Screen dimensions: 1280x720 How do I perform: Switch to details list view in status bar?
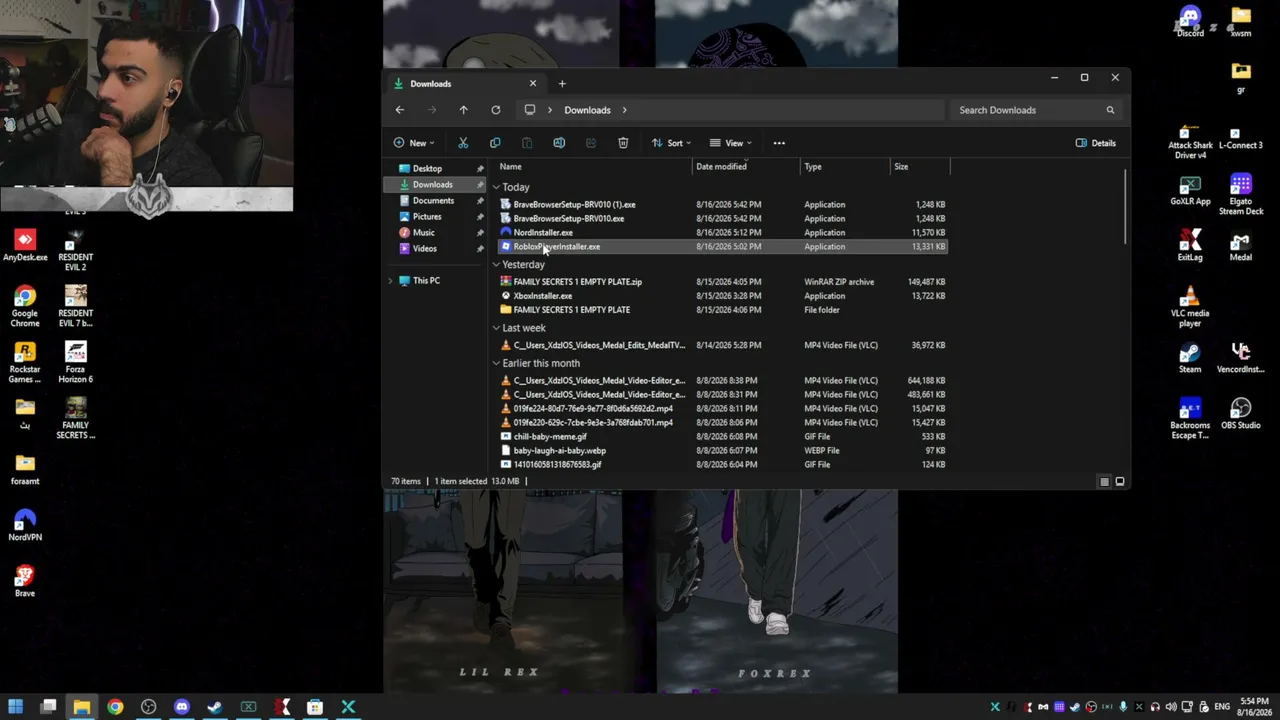[1104, 482]
